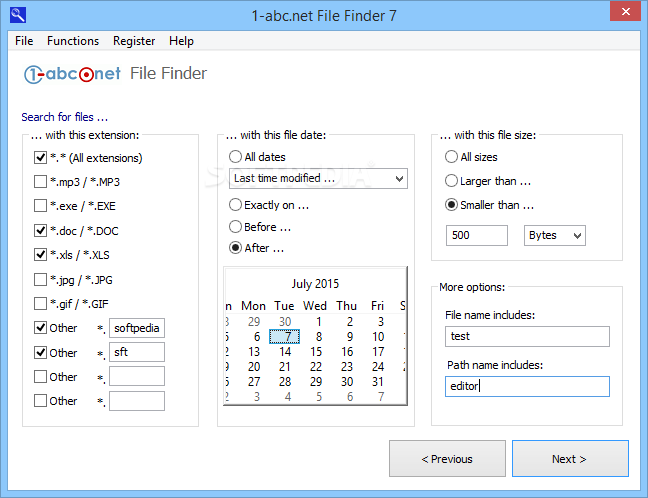Select the Larger than radio button
648x498 pixels.
(x=451, y=181)
